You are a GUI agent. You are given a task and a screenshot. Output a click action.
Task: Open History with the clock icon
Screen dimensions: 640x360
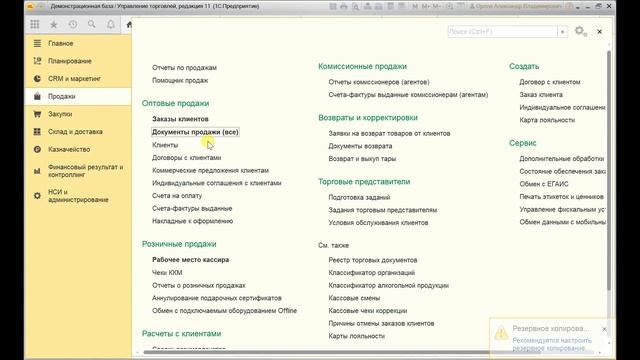[73, 24]
